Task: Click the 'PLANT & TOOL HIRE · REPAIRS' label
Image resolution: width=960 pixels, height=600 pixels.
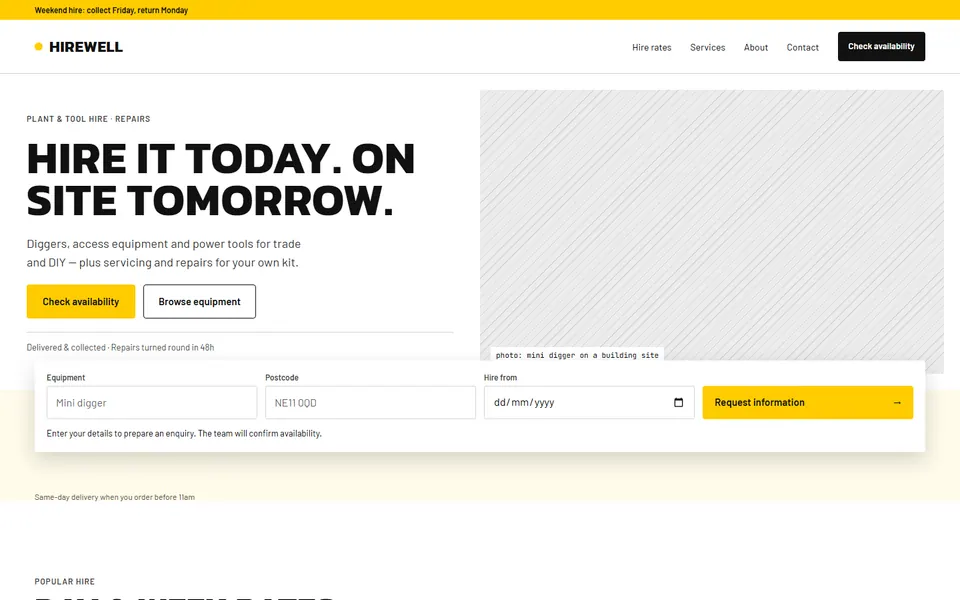Action: (88, 119)
